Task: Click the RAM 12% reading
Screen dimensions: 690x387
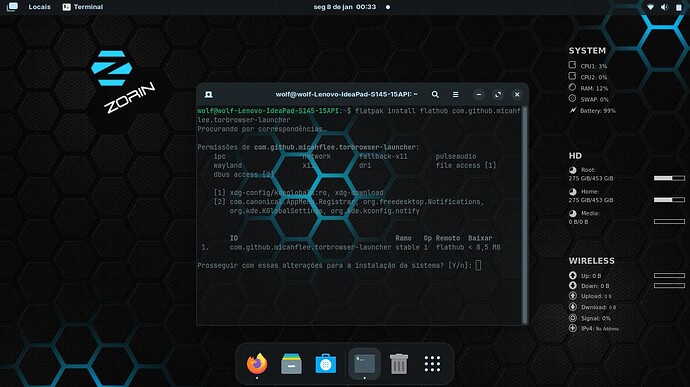Action: point(594,88)
